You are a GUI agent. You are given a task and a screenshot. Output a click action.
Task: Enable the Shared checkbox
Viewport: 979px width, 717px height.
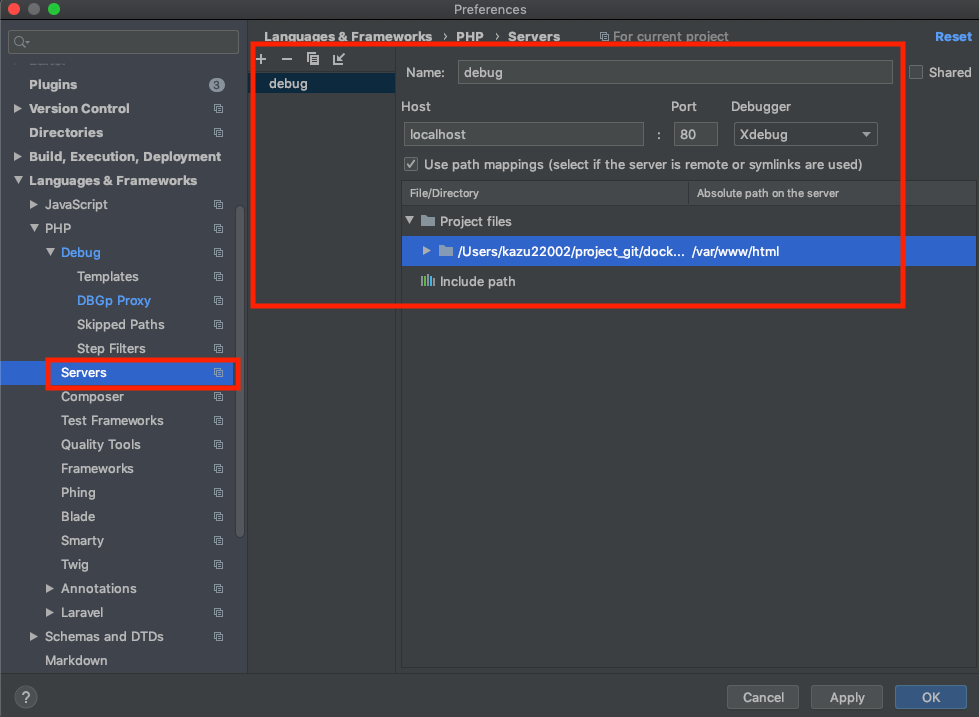pos(915,72)
